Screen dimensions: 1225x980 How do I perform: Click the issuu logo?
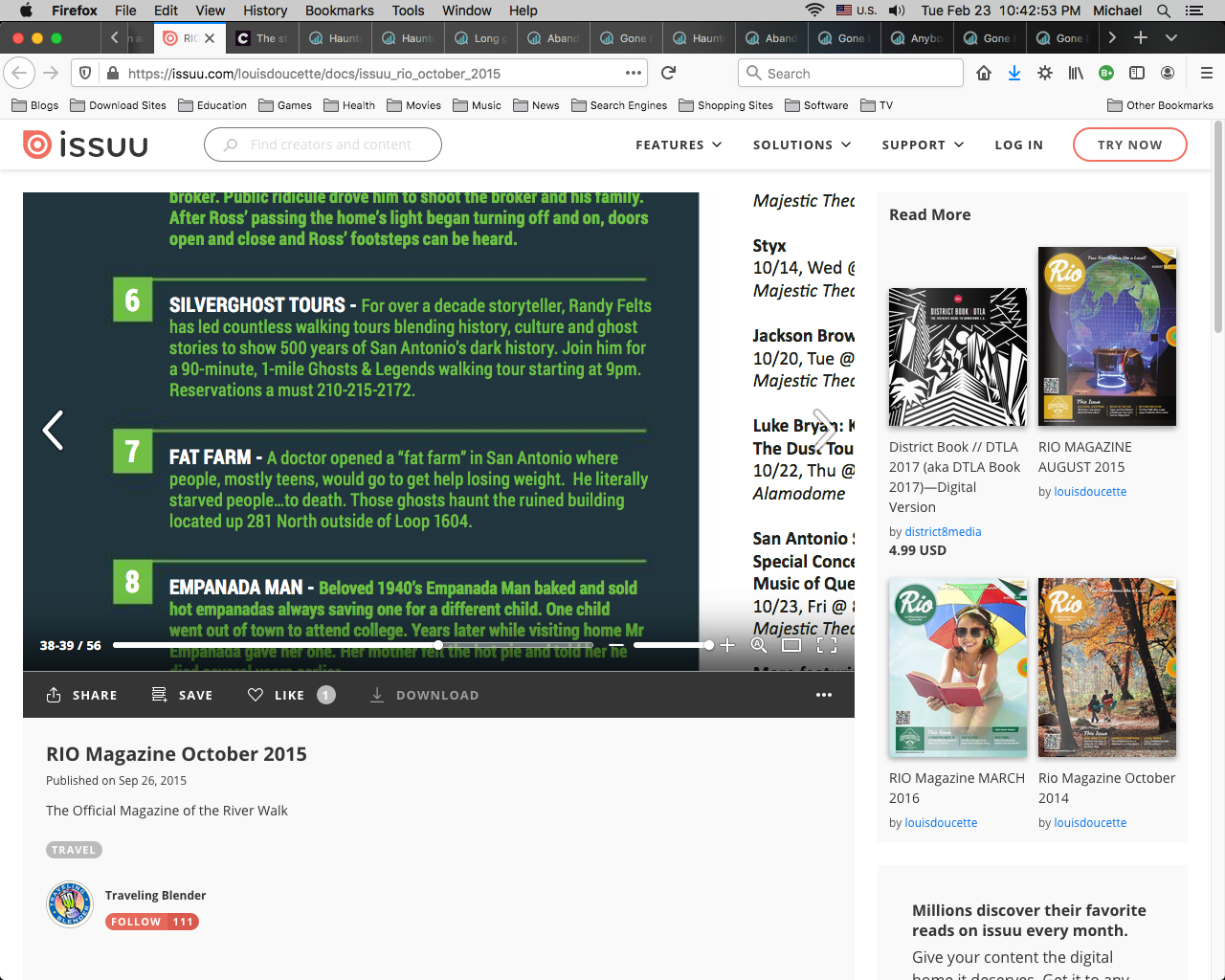[85, 145]
